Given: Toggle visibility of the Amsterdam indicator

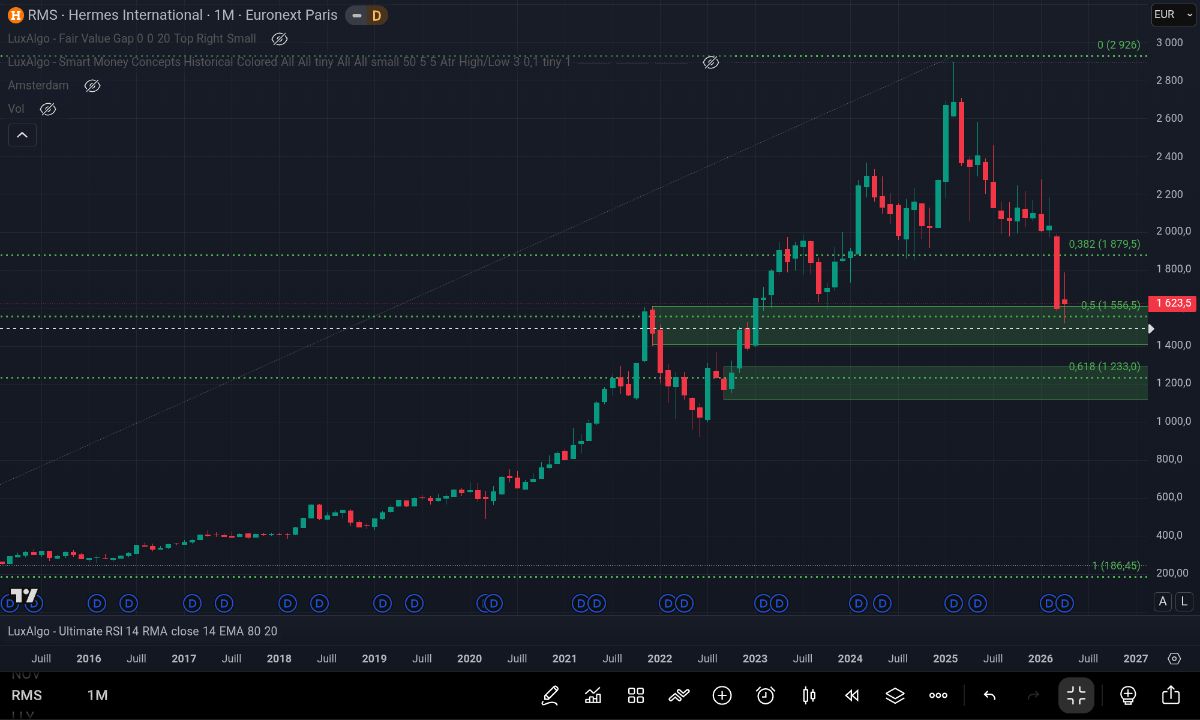Looking at the screenshot, I should click(92, 85).
